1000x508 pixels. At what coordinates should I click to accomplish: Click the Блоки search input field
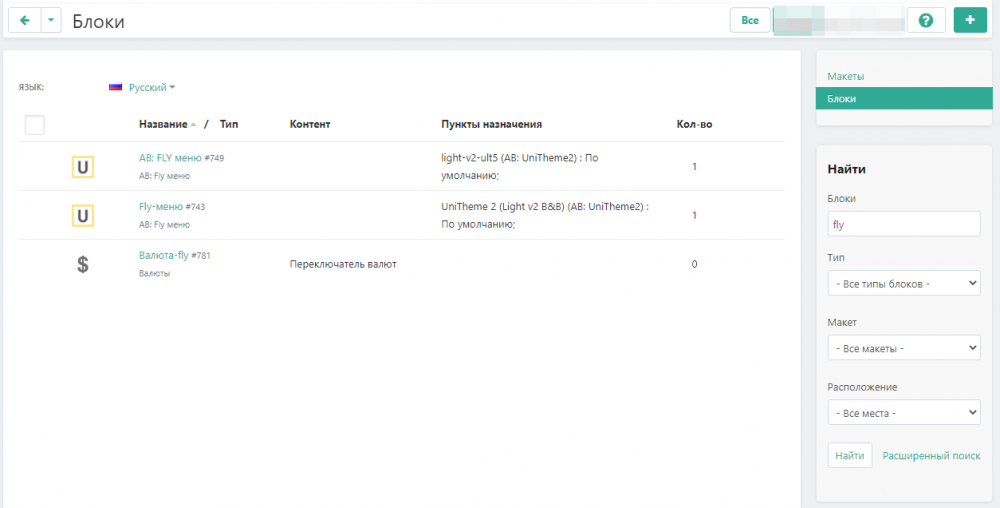pyautogui.click(x=904, y=224)
